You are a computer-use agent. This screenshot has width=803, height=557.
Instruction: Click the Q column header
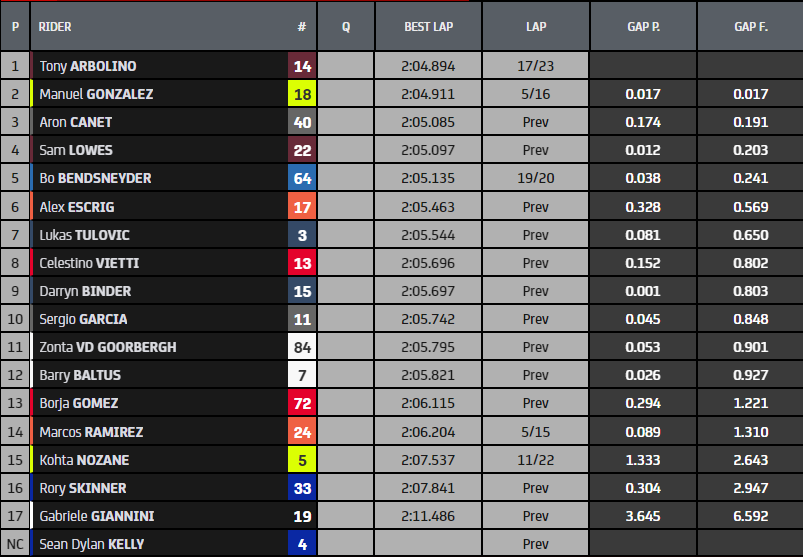[x=346, y=27]
